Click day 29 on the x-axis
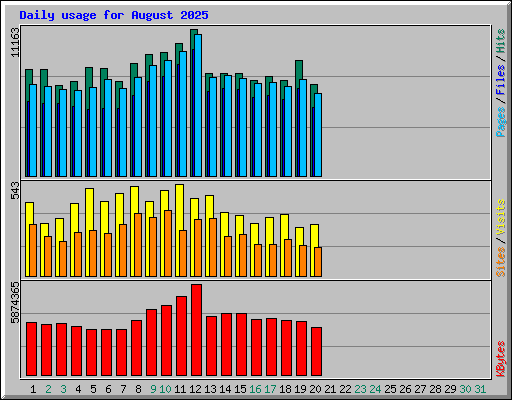This screenshot has height=400, width=512. tap(450, 389)
